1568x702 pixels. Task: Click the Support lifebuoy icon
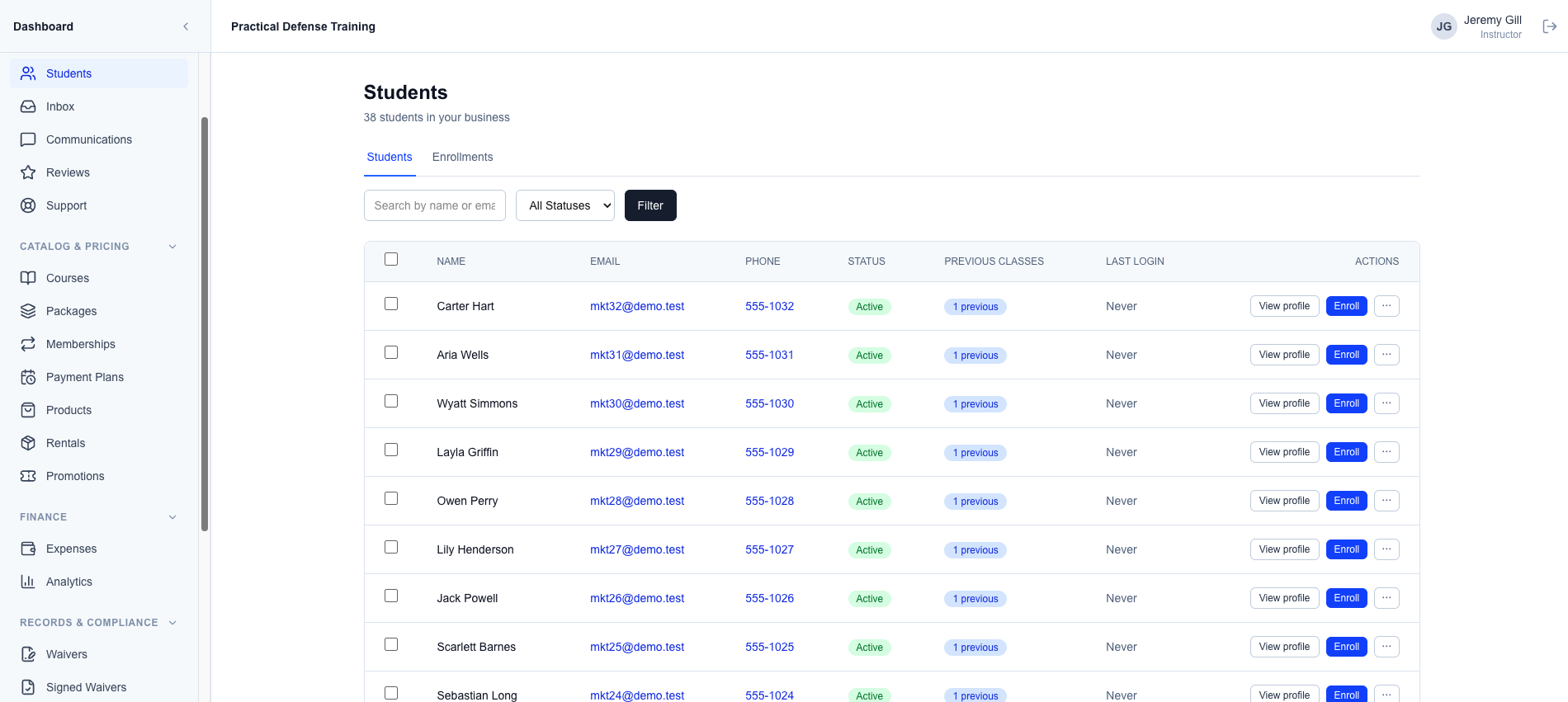(28, 205)
